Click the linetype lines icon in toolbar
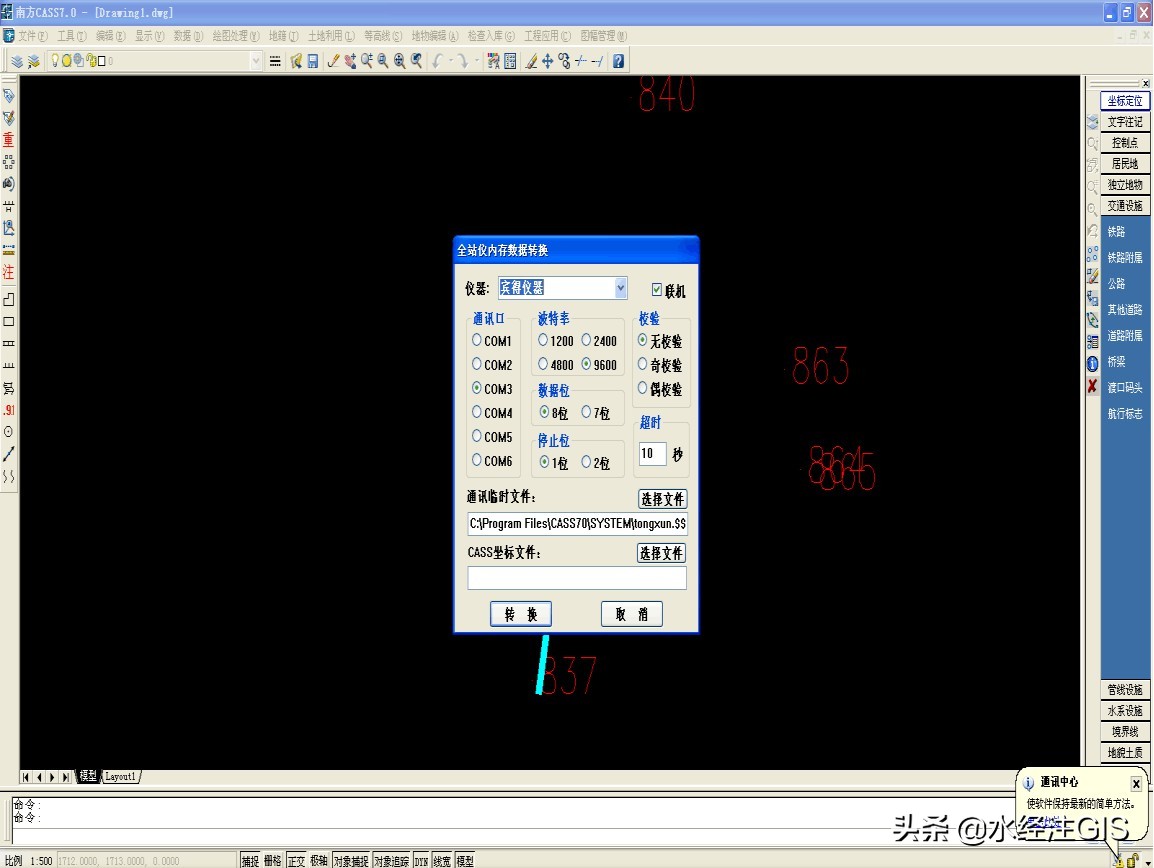Viewport: 1154px width, 868px height. [275, 61]
